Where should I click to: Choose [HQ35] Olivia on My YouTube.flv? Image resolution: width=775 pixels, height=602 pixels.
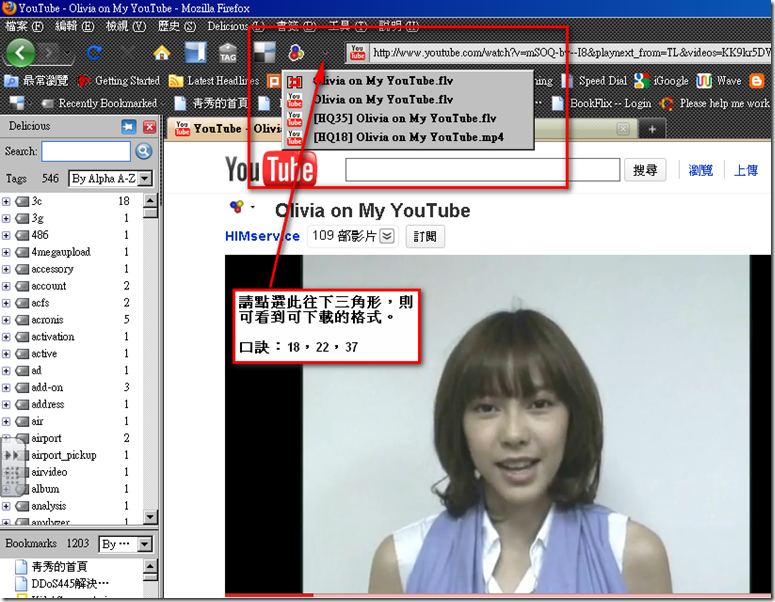tap(408, 119)
